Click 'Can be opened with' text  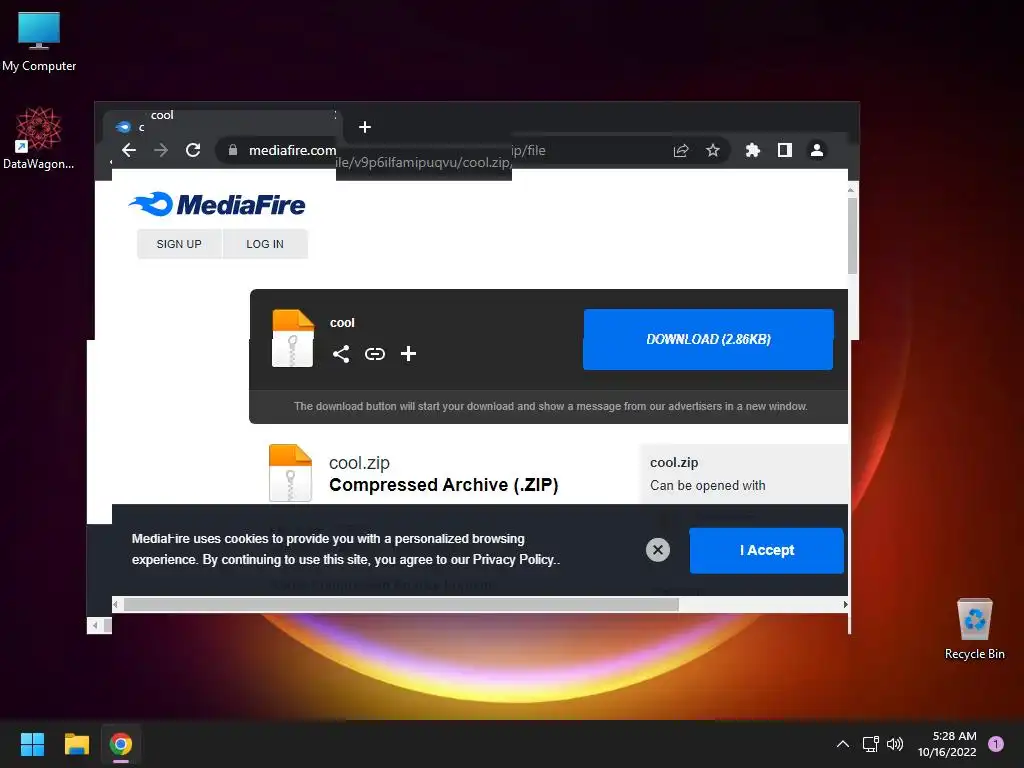coord(707,485)
